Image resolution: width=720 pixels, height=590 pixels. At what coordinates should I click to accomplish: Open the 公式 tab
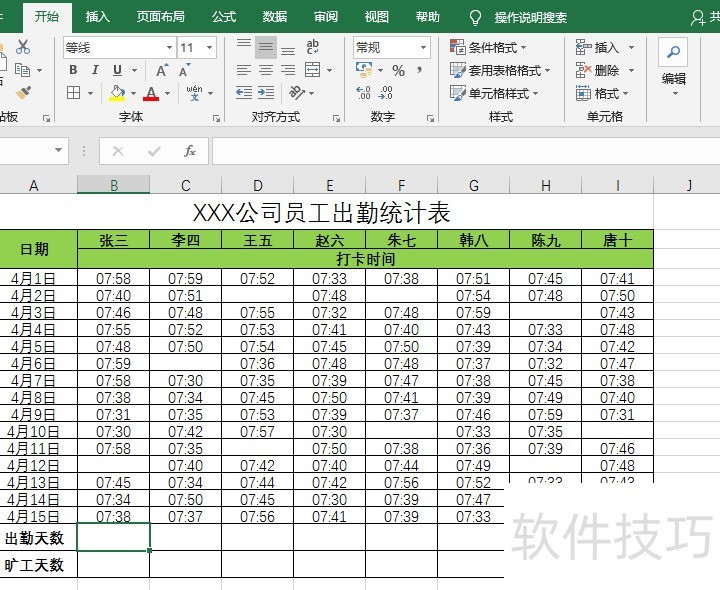point(224,17)
